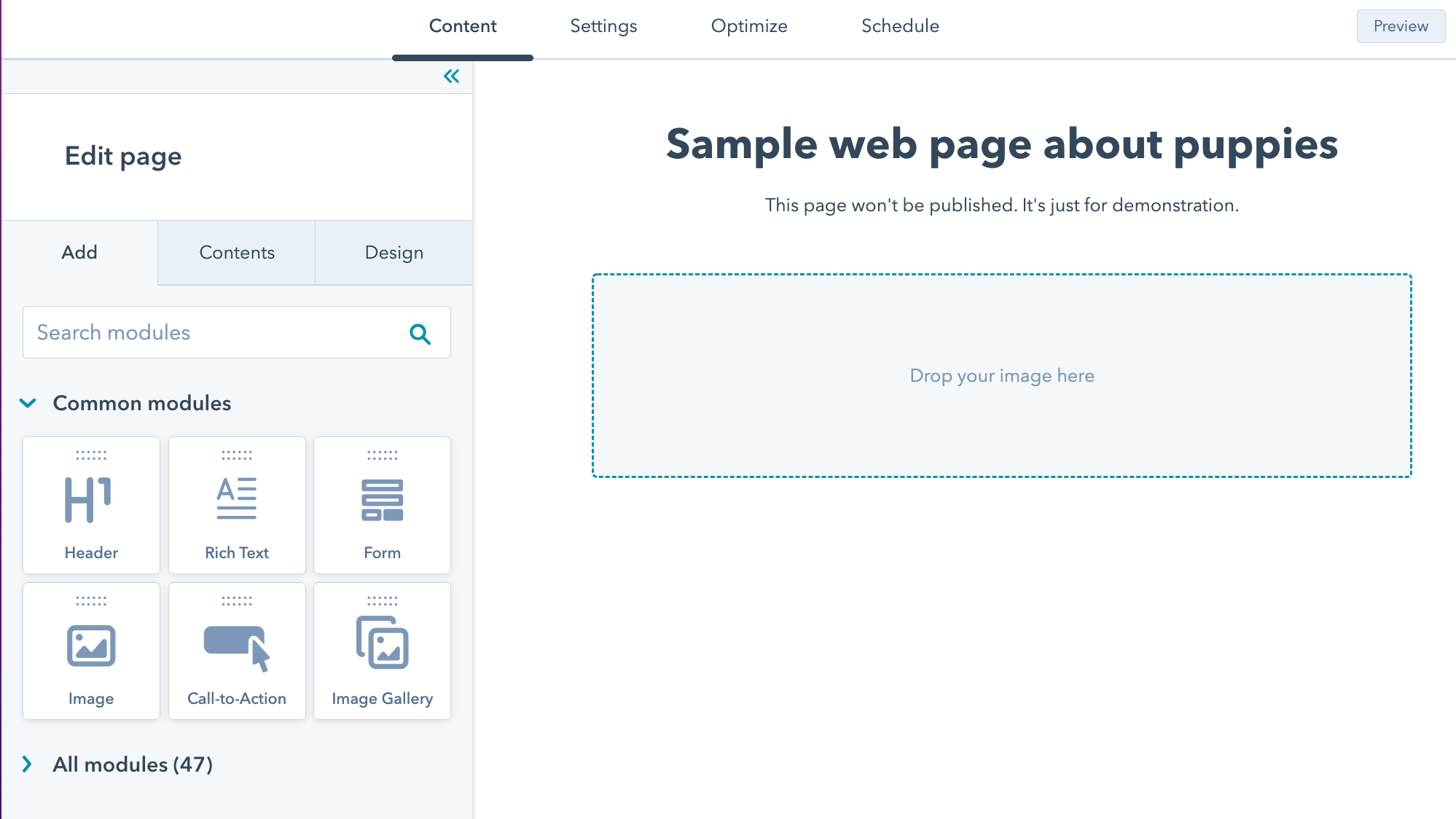Select the Rich Text module icon
This screenshot has height=819, width=1456.
click(237, 498)
